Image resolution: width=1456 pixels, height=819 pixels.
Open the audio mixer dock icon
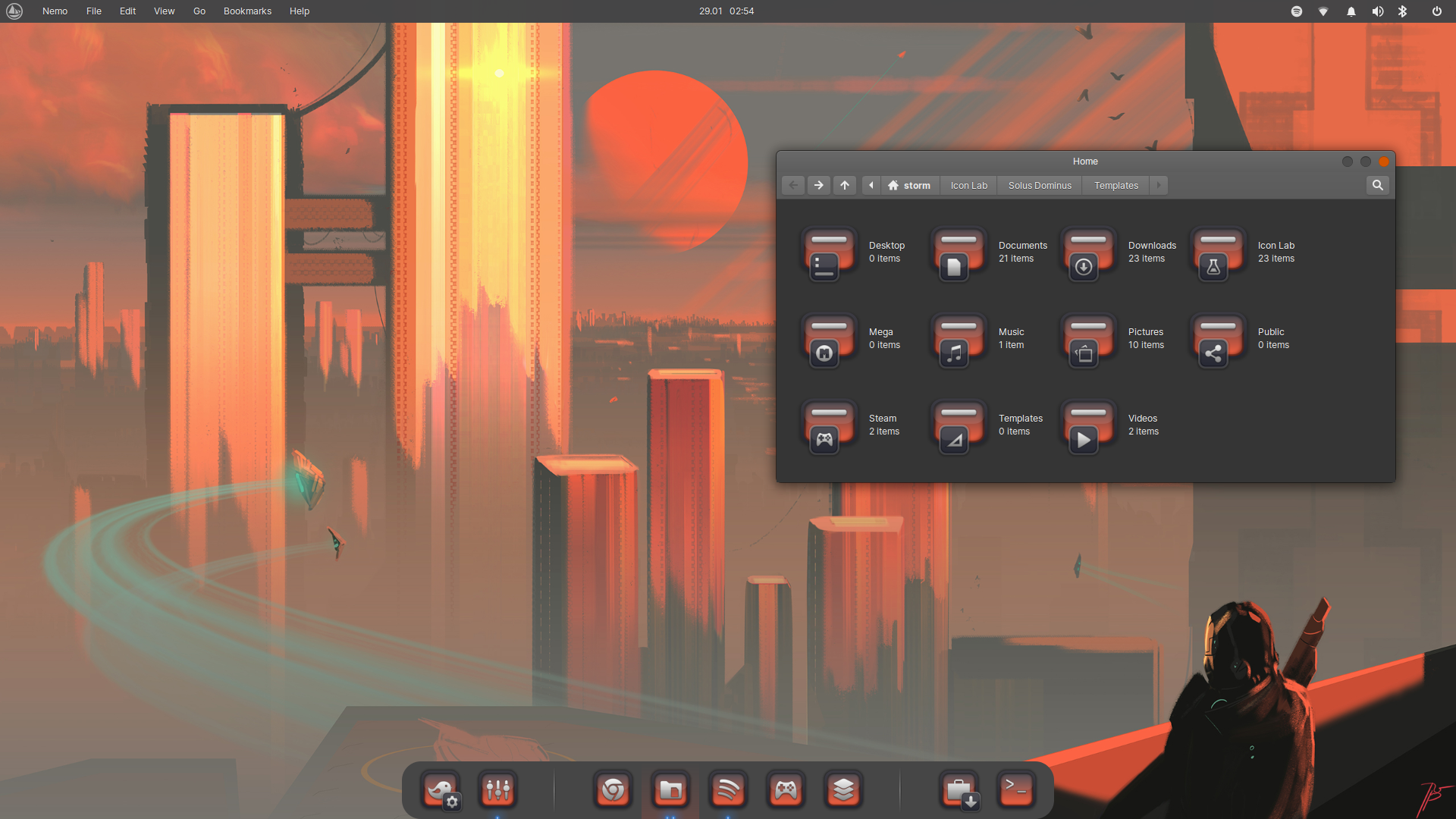[497, 789]
